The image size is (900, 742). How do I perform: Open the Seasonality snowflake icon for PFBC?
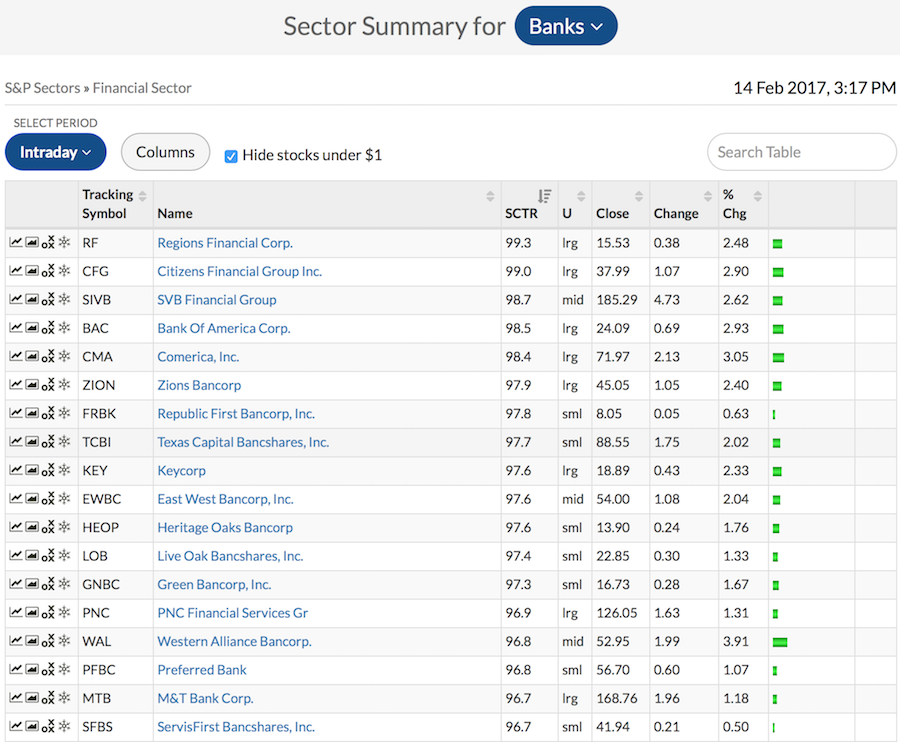pyautogui.click(x=64, y=669)
